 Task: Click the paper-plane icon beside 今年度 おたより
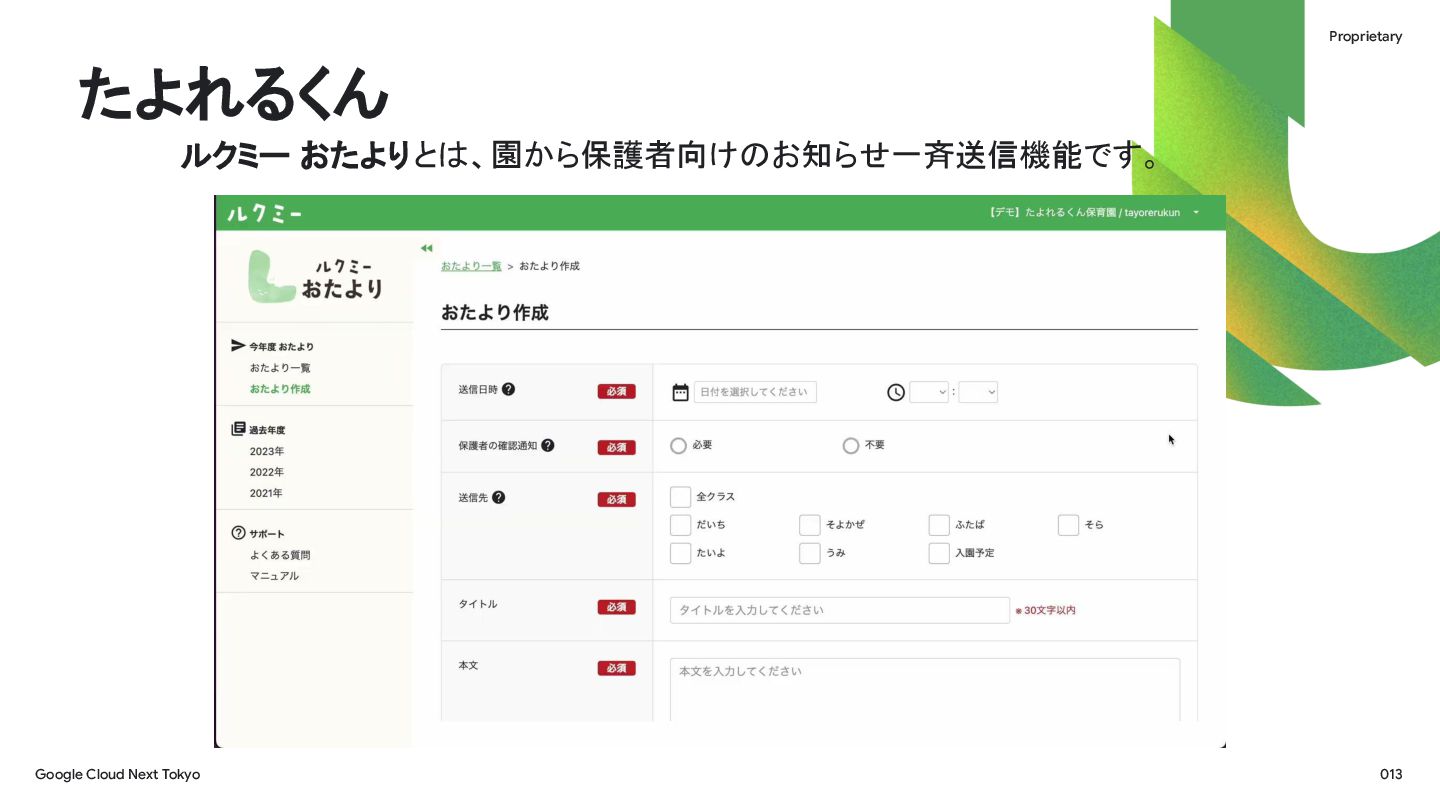click(238, 346)
